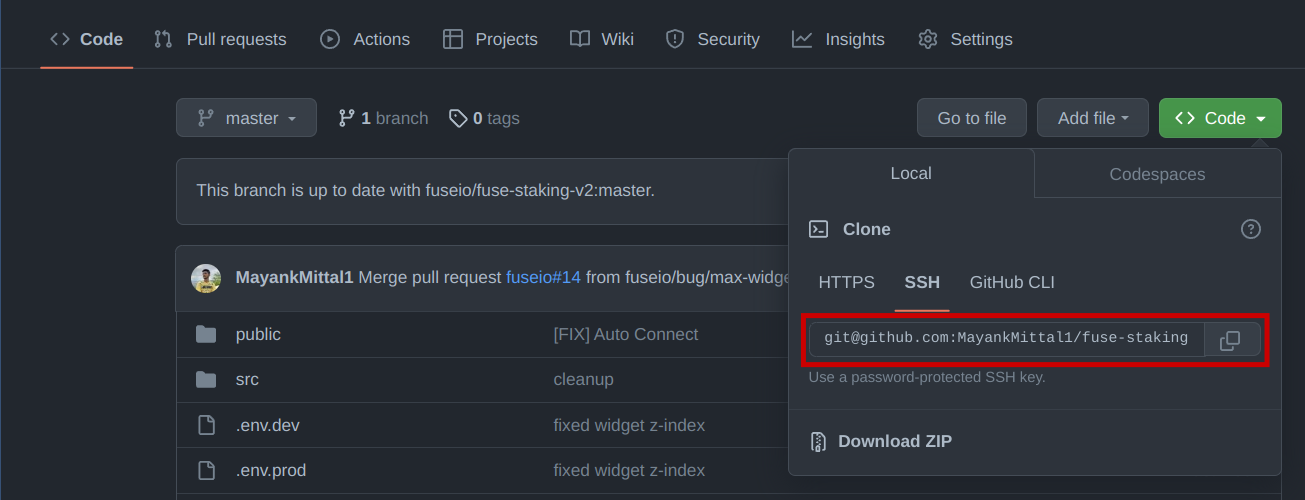The height and width of the screenshot is (500, 1305).
Task: Click the terminal icon beside Clone
Action: (x=818, y=229)
